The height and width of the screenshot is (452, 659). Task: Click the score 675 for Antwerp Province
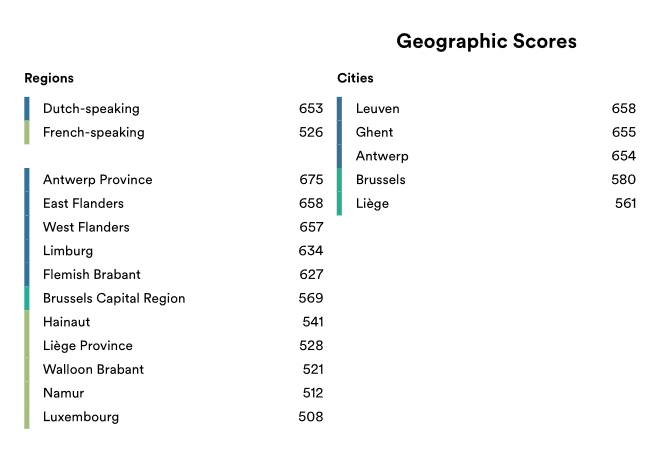pyautogui.click(x=311, y=180)
